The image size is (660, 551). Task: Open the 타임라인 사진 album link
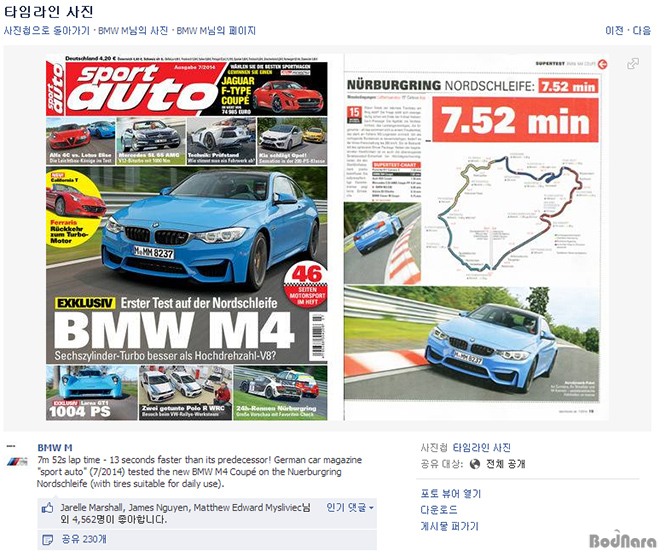[x=482, y=447]
